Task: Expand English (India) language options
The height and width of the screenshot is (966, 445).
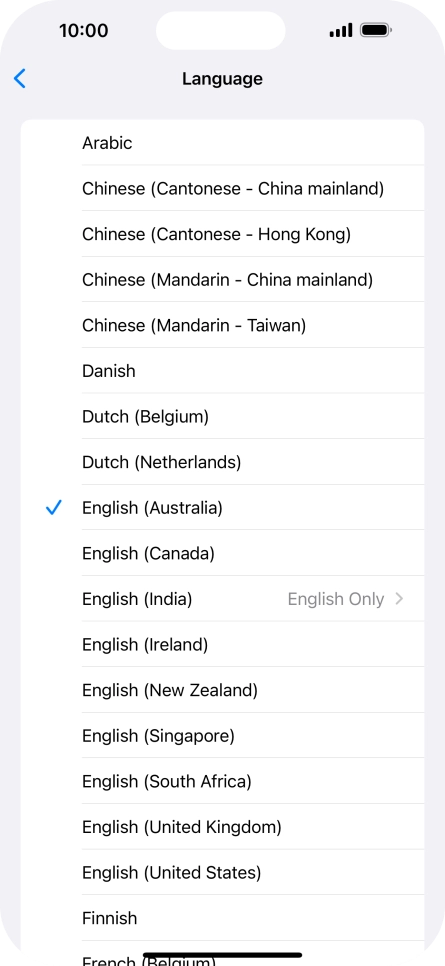Action: 222,599
